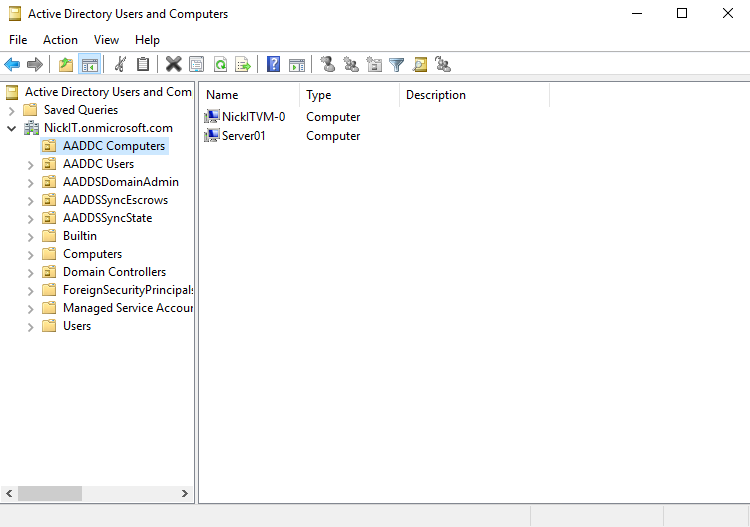750x527 pixels.
Task: Click the Cut scissors icon
Action: (x=120, y=64)
